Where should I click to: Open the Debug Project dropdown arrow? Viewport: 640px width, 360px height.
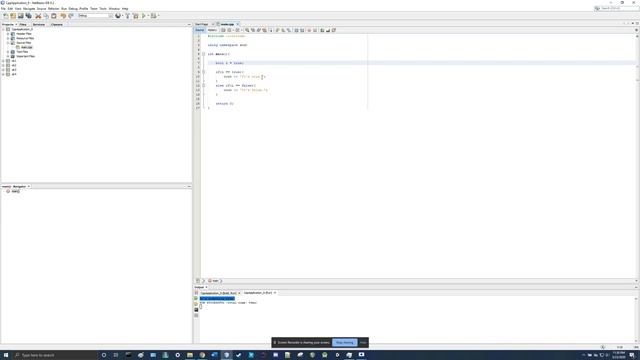158,16
